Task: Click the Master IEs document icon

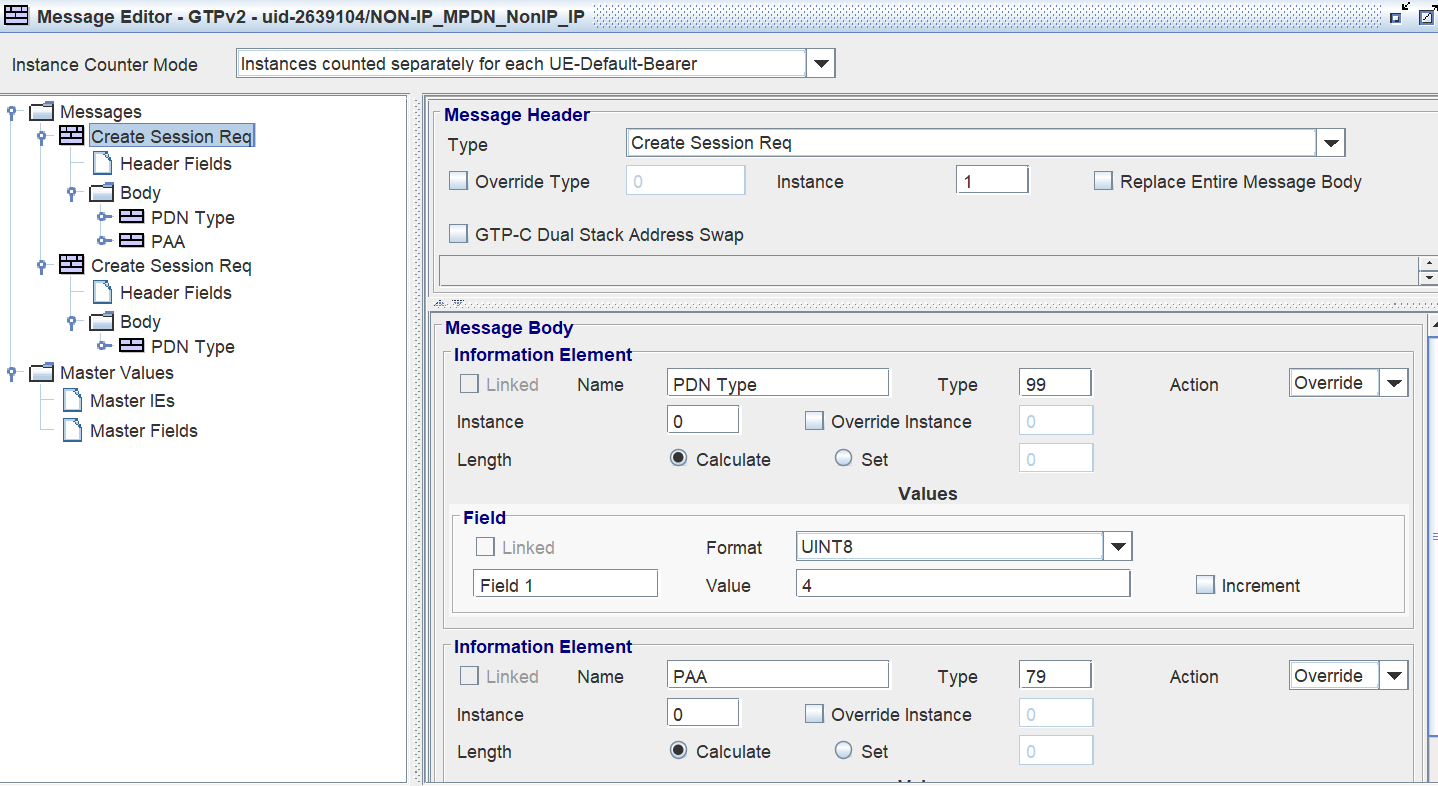Action: pyautogui.click(x=72, y=401)
